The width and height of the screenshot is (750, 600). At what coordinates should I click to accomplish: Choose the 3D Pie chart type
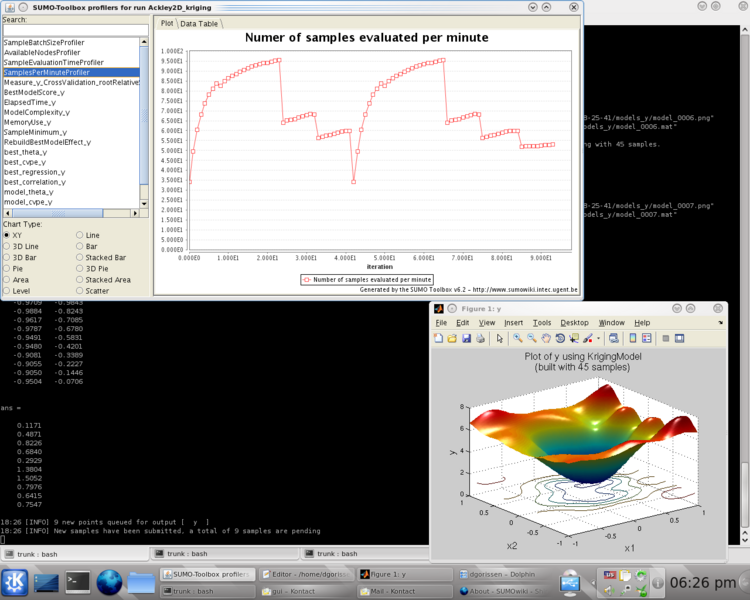point(80,268)
